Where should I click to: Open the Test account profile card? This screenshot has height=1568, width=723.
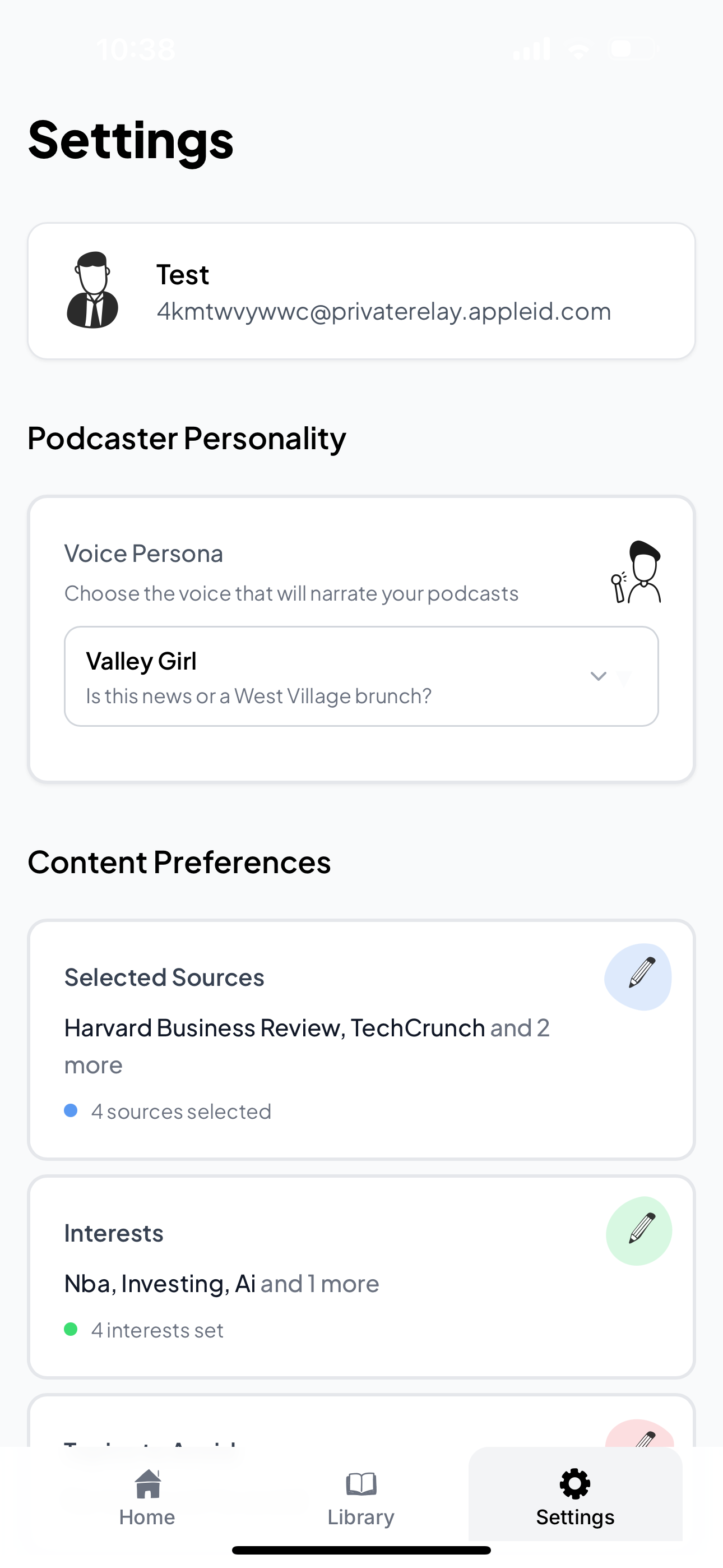[361, 291]
